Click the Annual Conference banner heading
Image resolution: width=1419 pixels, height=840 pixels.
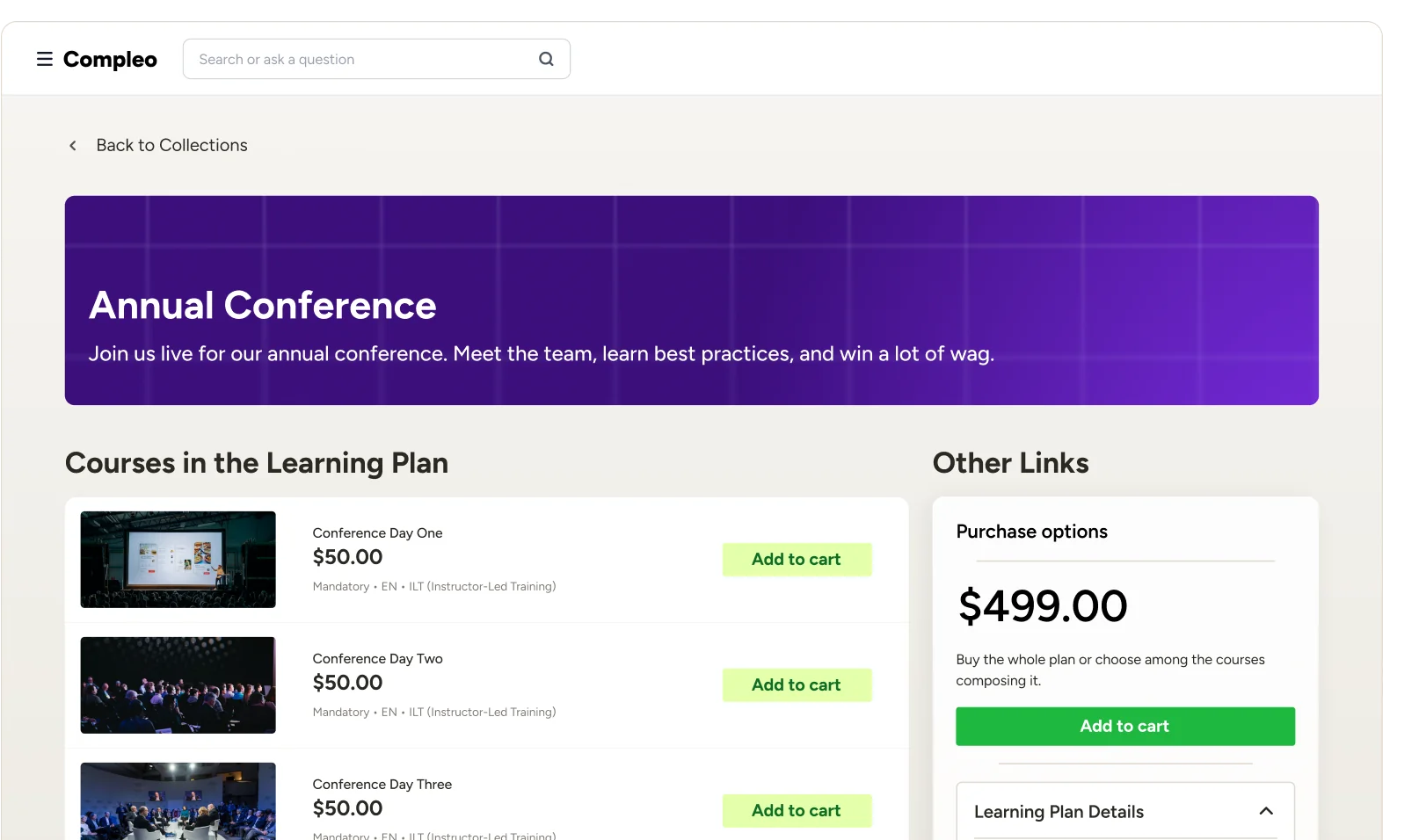(263, 306)
